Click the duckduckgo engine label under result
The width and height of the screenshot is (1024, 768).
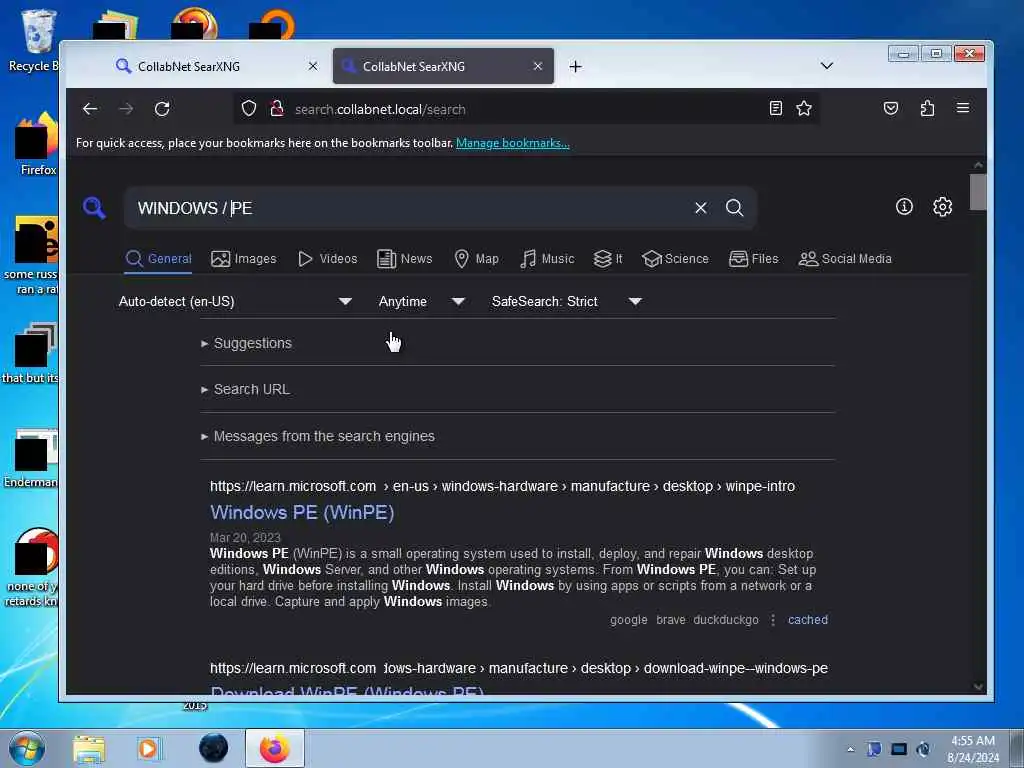click(x=726, y=620)
